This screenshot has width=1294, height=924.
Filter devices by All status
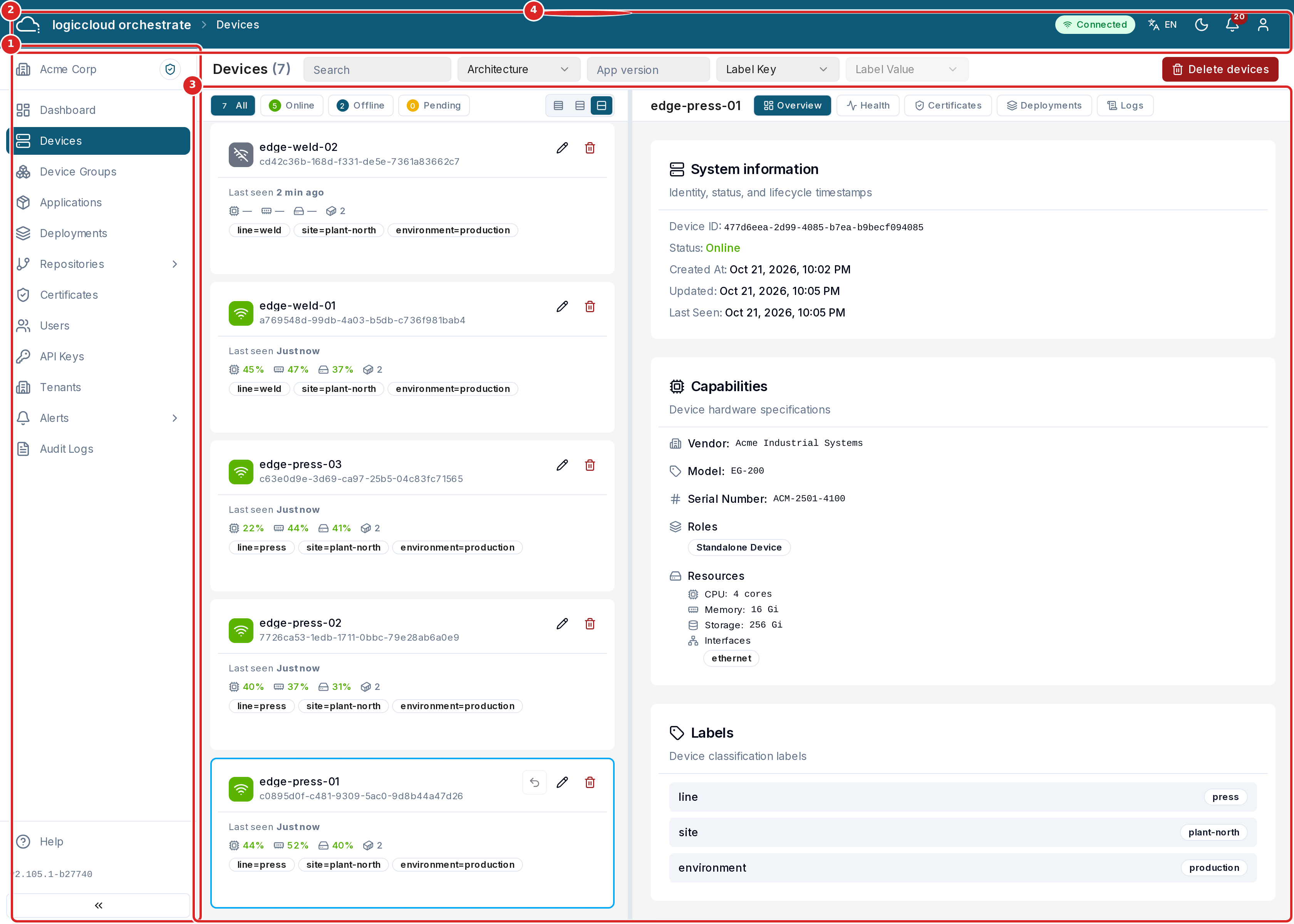coord(233,106)
